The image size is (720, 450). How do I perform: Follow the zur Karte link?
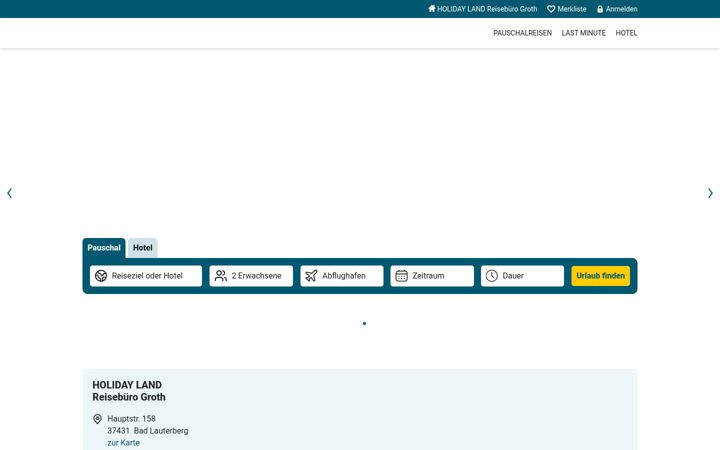pyautogui.click(x=124, y=443)
